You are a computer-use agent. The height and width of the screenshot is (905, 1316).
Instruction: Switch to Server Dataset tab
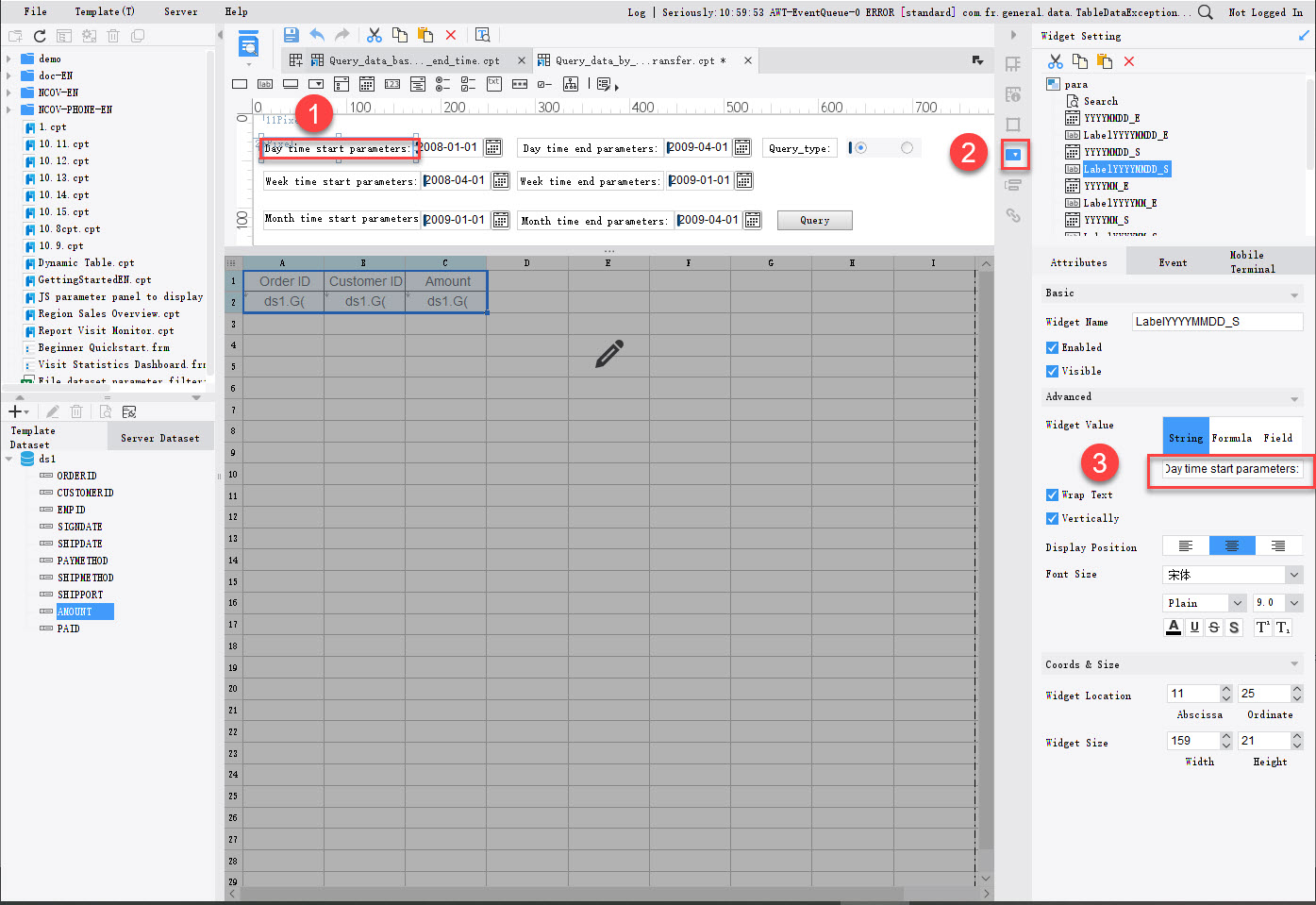pos(160,438)
